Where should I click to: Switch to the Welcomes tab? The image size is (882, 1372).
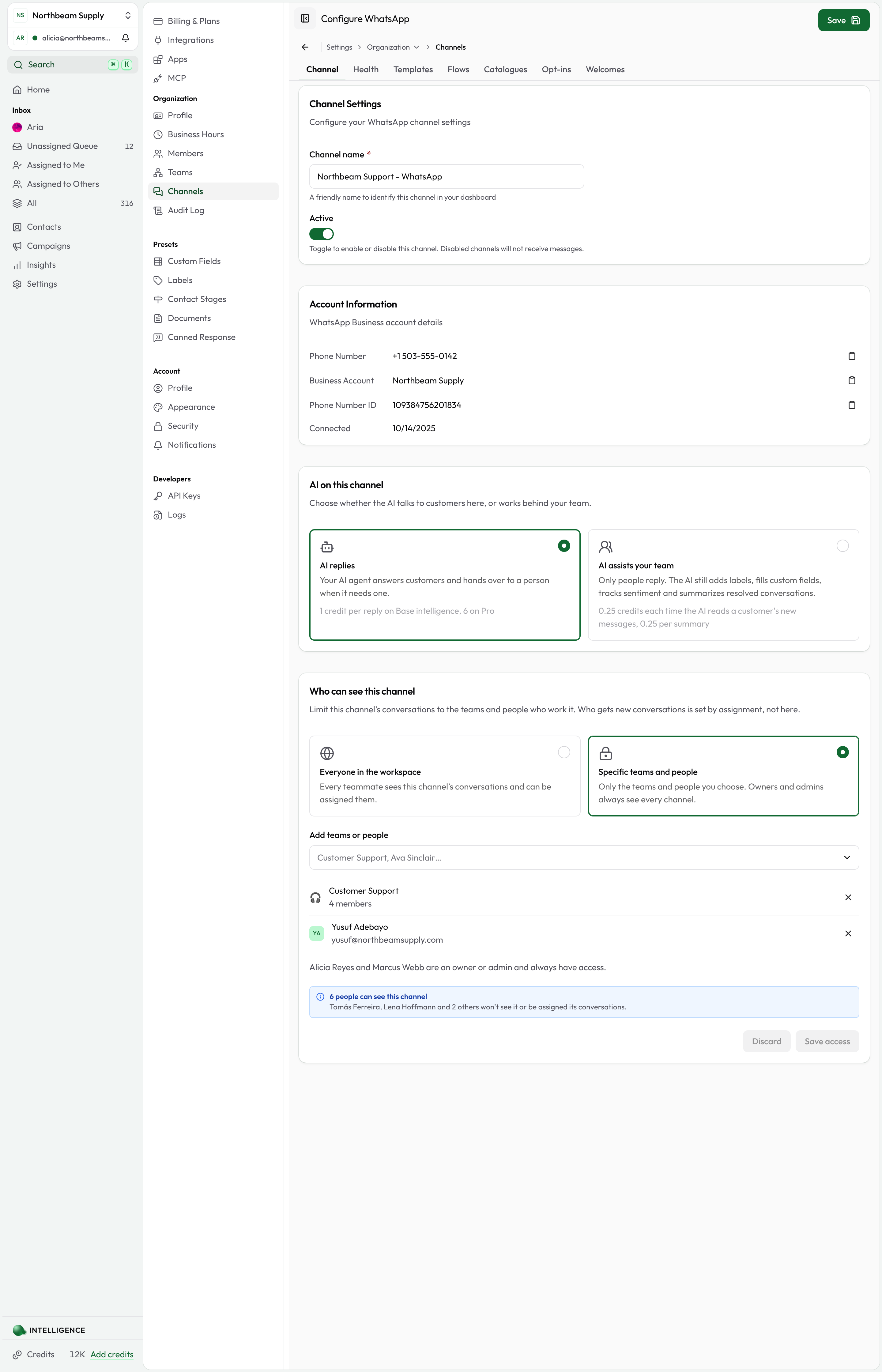[x=605, y=69]
